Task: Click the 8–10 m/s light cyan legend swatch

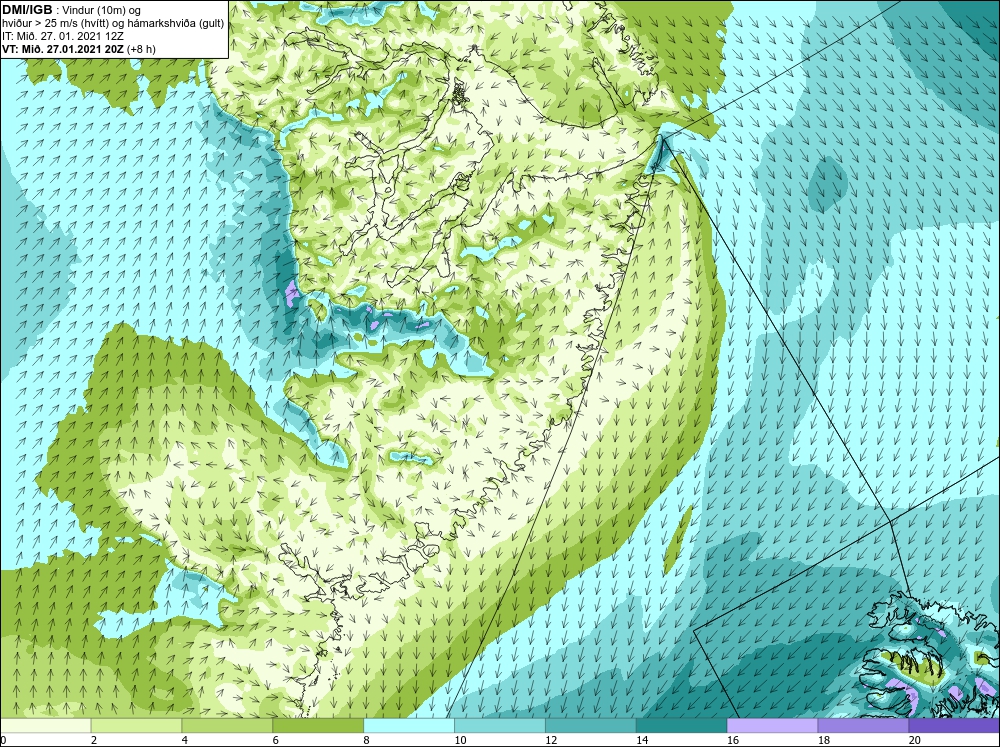Action: pos(409,725)
